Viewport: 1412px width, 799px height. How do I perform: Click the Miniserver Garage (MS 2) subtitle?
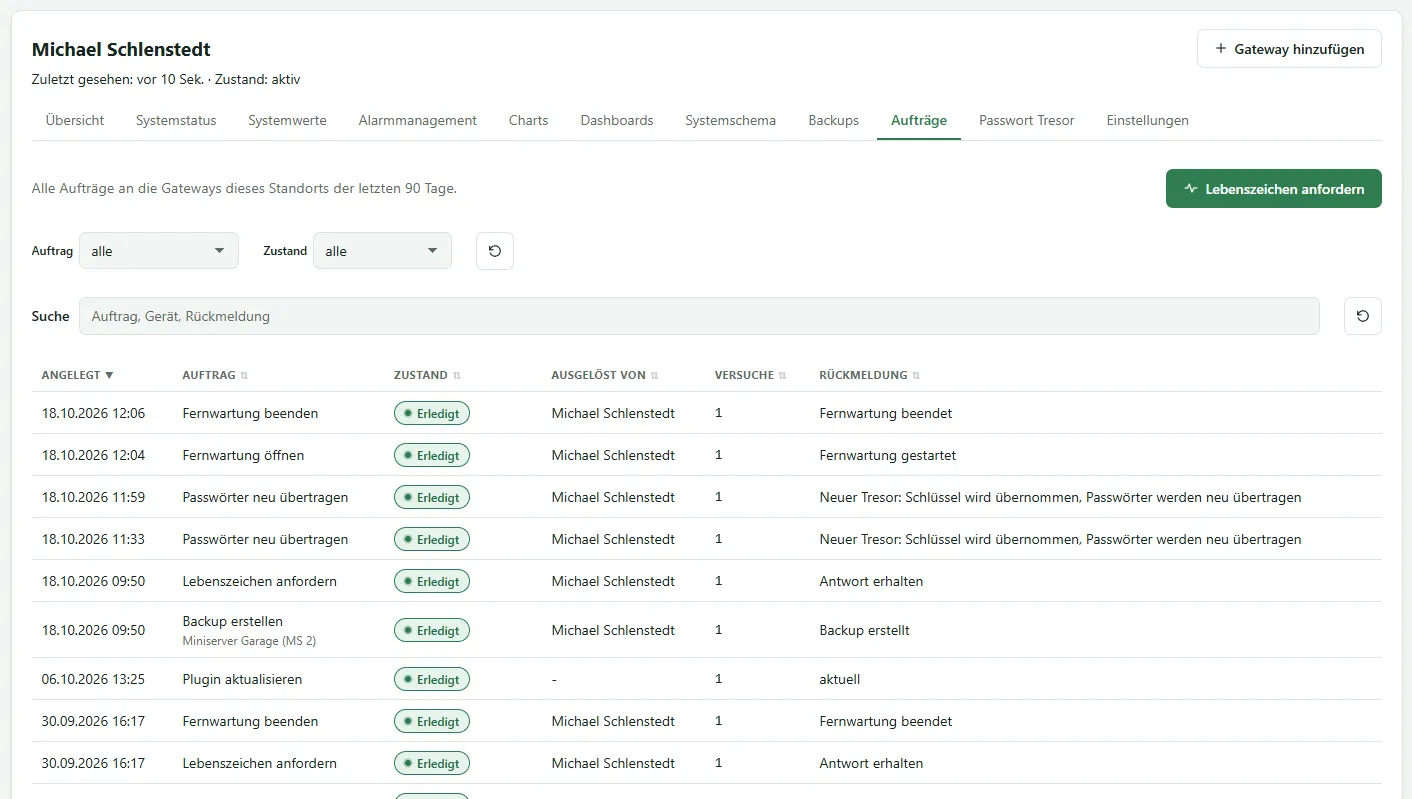249,641
